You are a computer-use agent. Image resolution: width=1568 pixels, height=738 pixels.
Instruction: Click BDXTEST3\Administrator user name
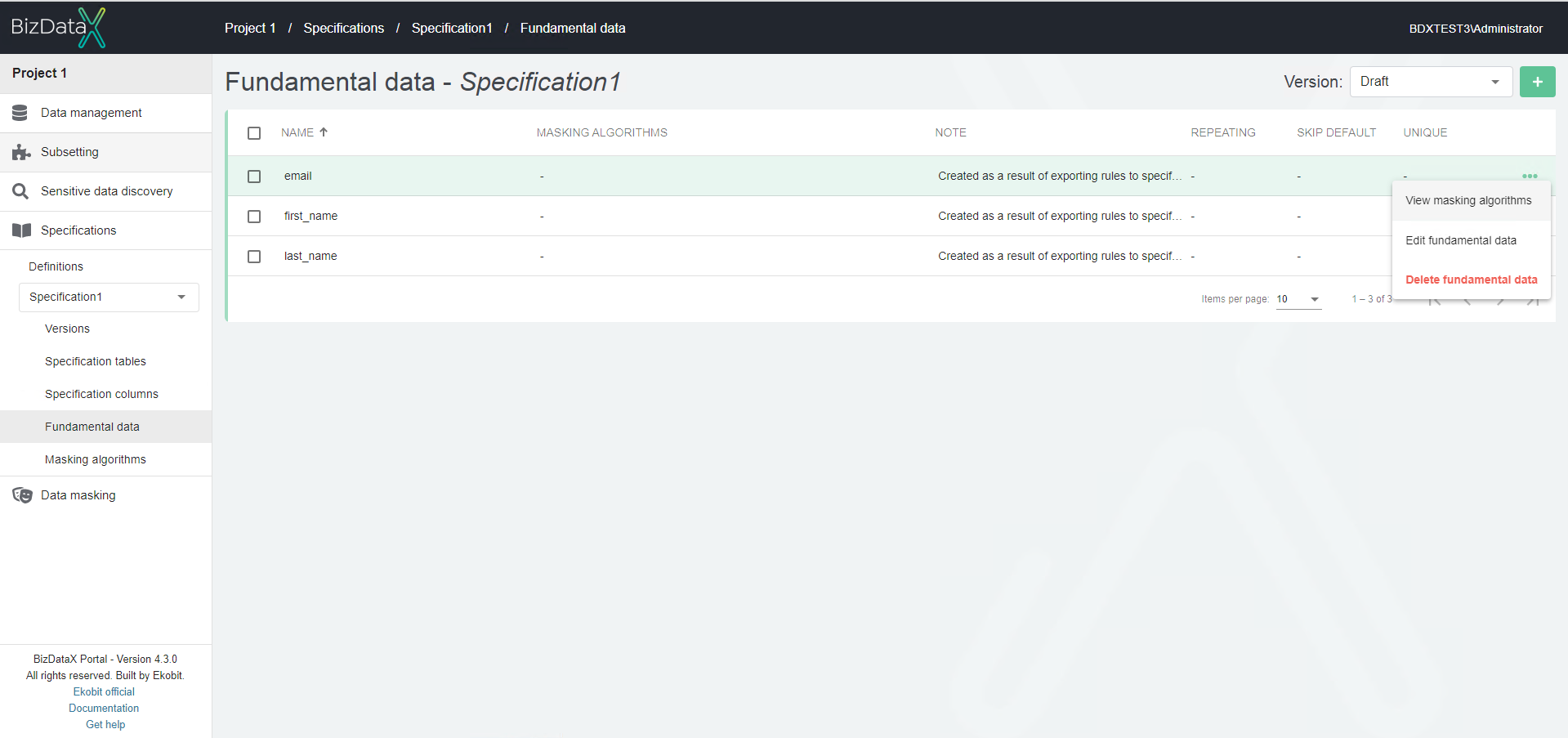click(1476, 29)
